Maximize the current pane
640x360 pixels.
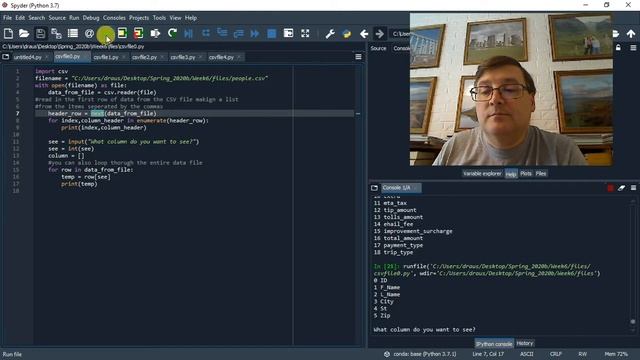[x=289, y=33]
